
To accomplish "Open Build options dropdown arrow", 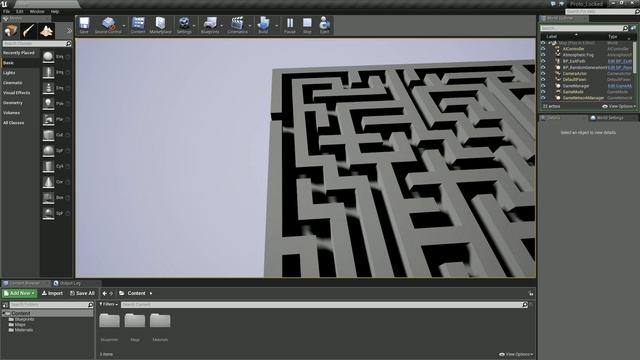I will click(276, 26).
